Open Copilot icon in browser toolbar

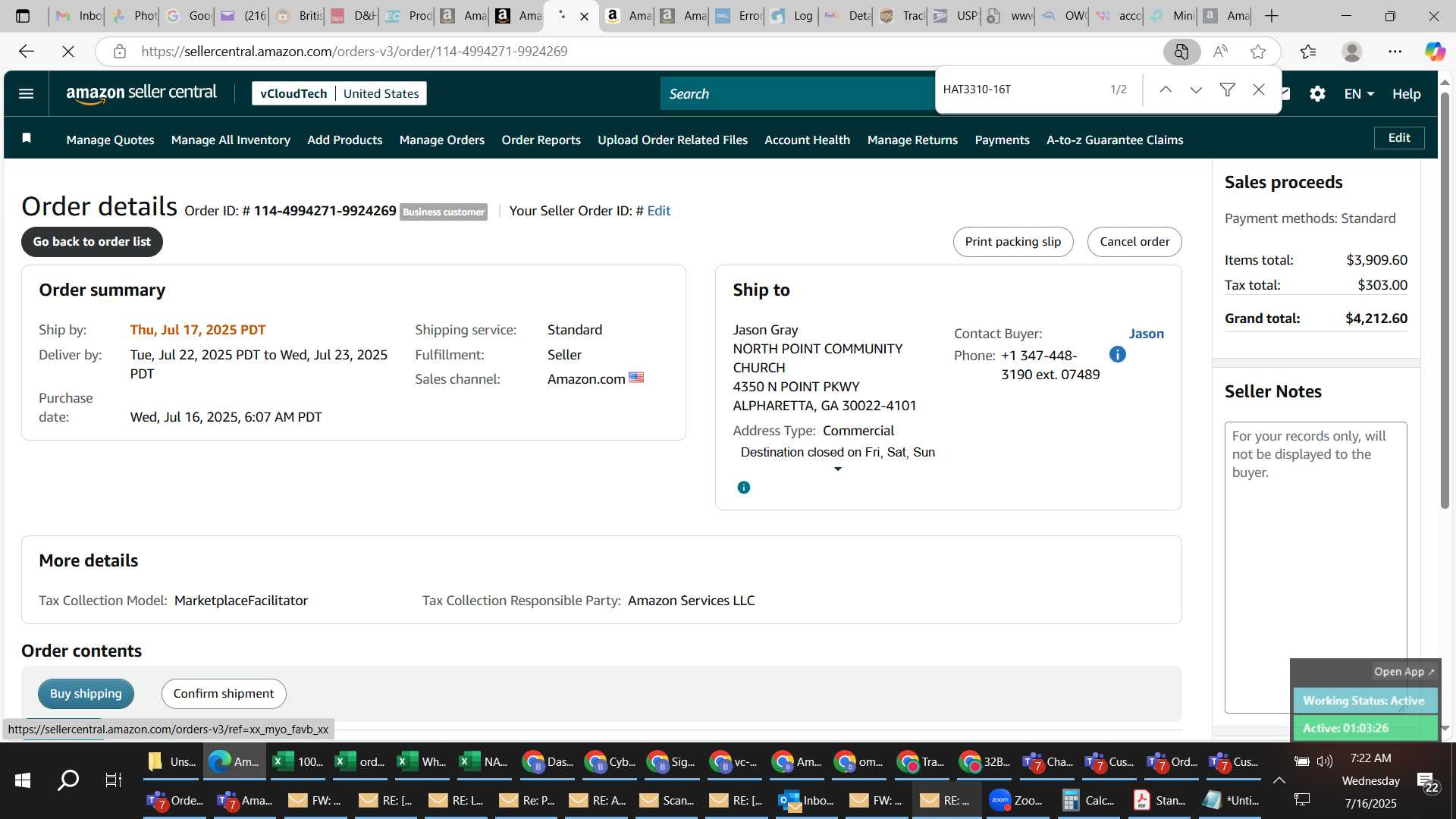1434,52
